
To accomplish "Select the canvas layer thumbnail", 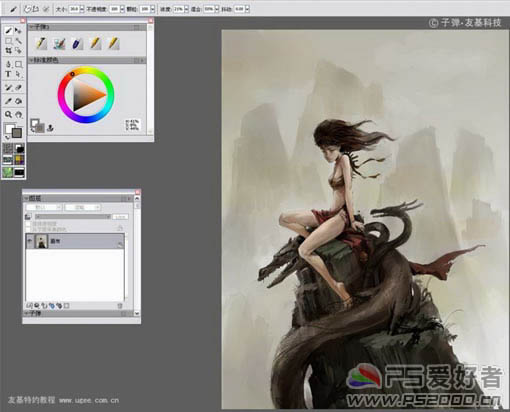I will [x=42, y=241].
